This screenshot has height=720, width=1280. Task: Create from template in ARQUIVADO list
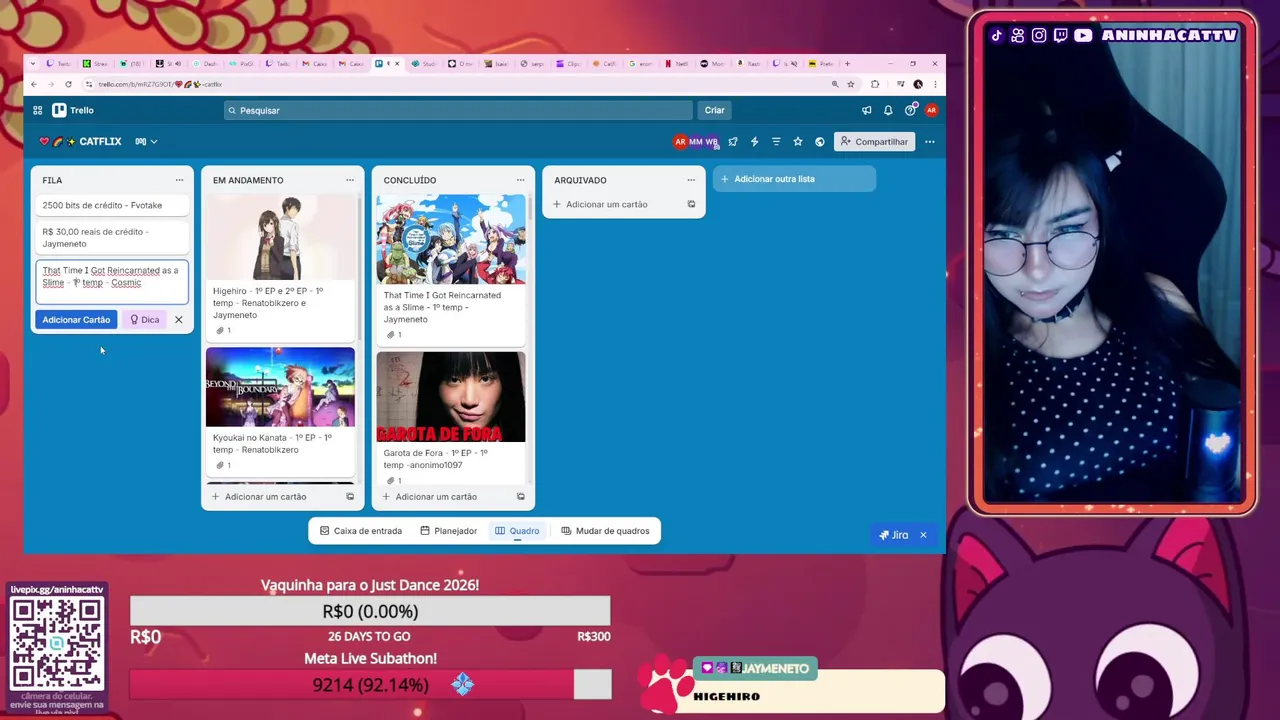pos(691,204)
